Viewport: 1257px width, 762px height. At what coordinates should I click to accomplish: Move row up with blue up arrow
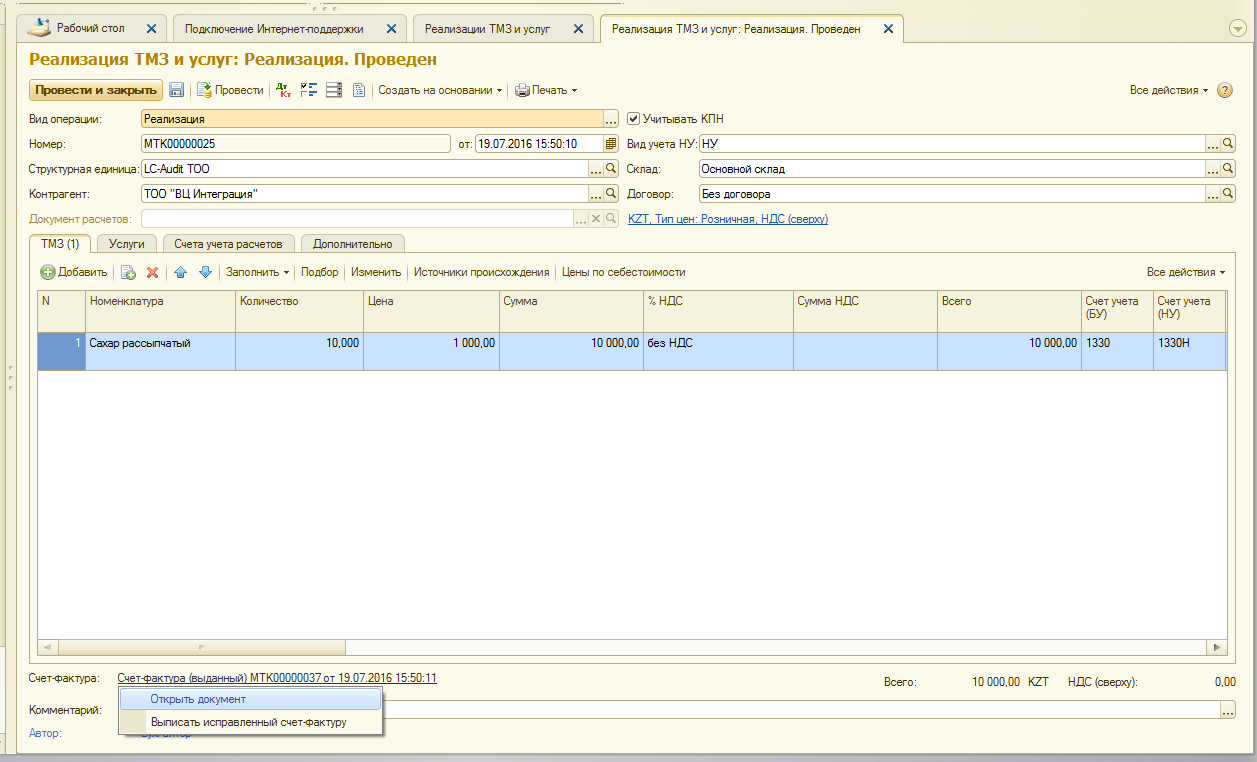tap(181, 272)
